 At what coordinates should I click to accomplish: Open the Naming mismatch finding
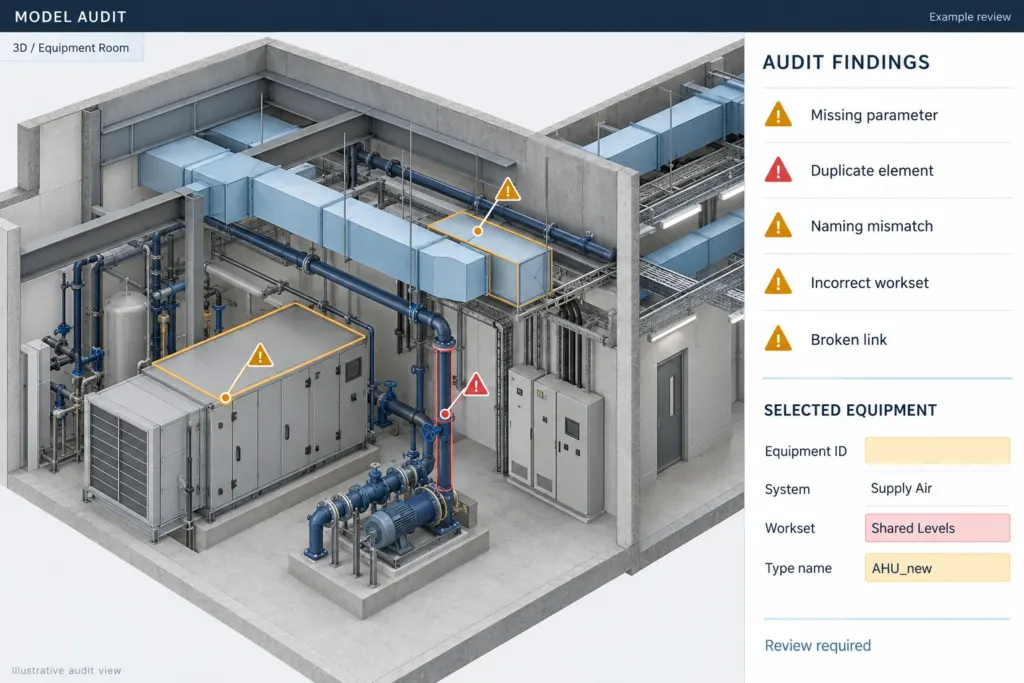point(888,226)
